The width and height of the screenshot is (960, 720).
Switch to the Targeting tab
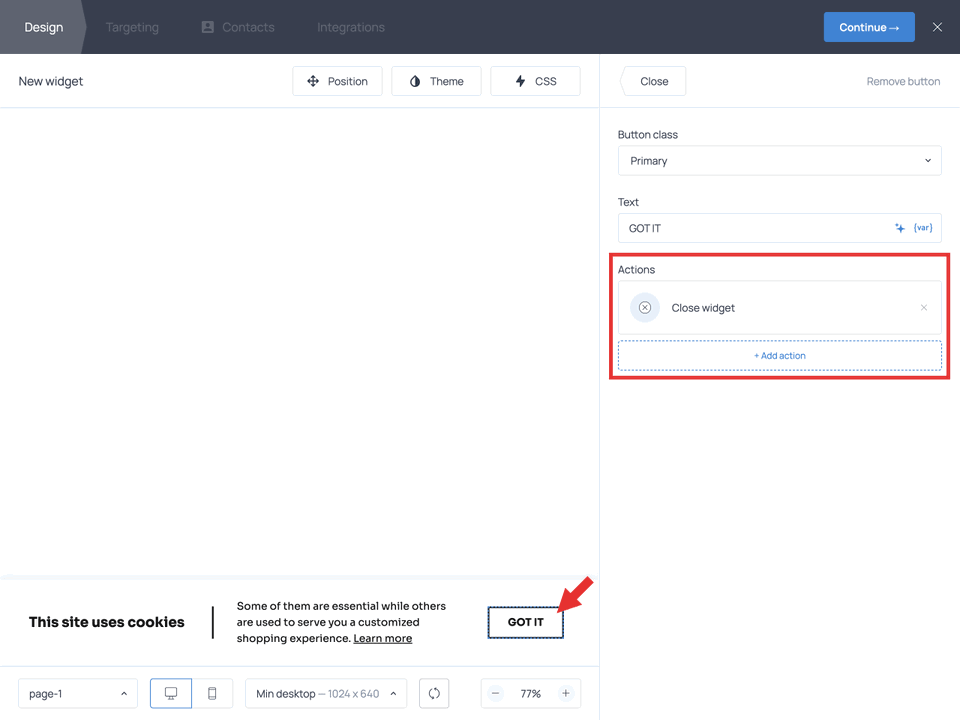click(x=131, y=27)
